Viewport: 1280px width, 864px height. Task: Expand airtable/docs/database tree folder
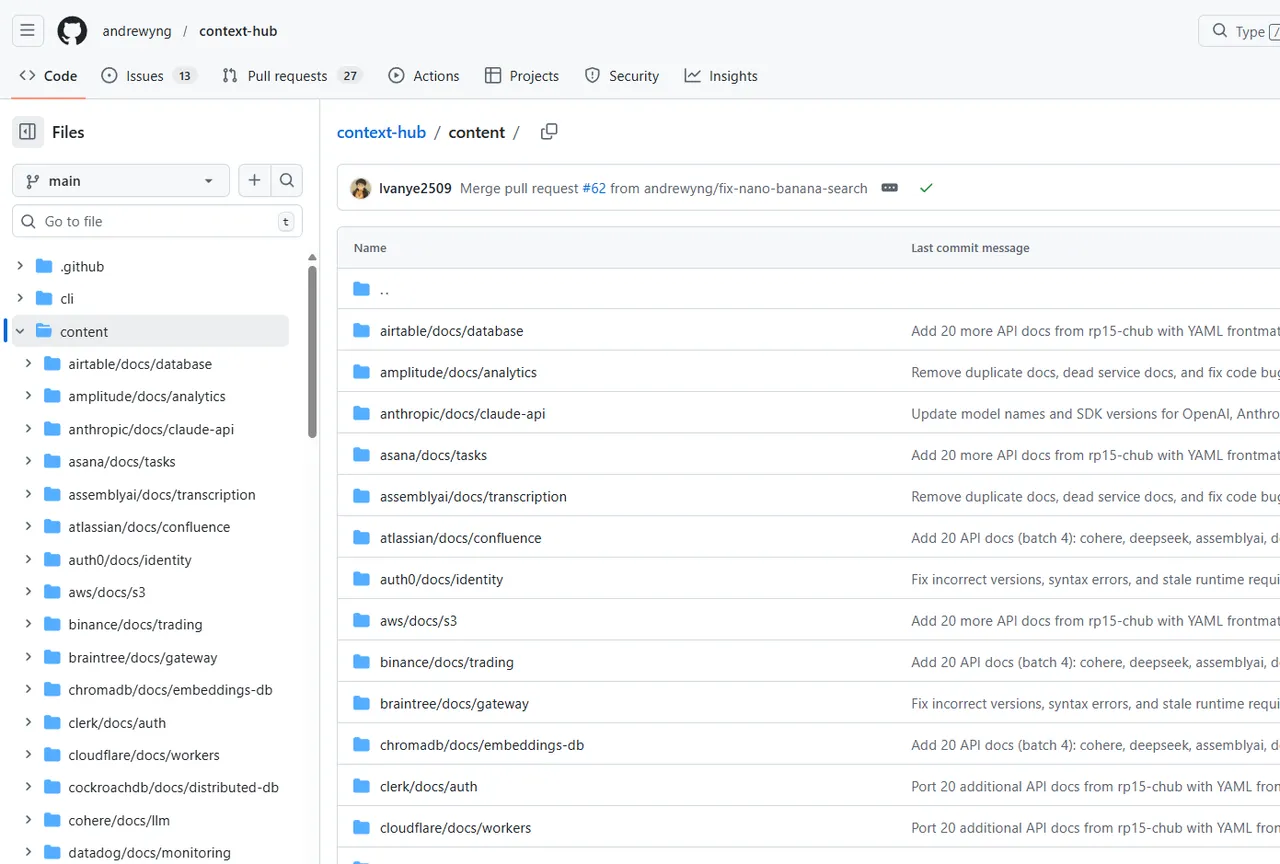click(29, 364)
